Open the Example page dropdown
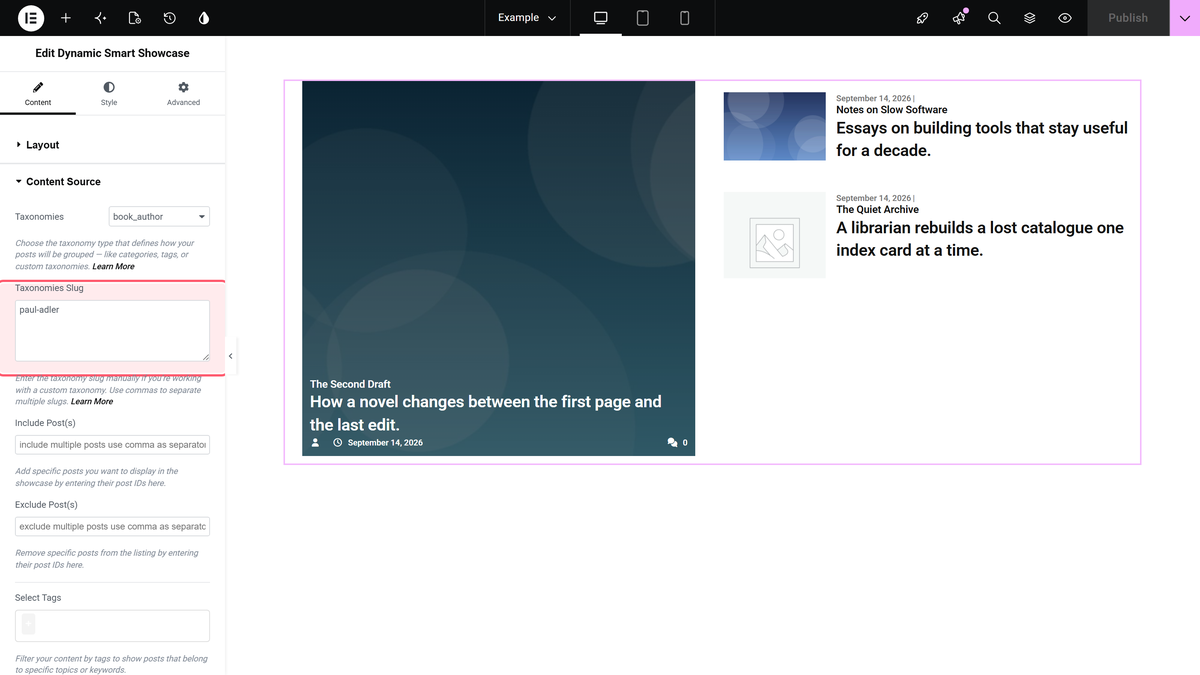 (x=527, y=18)
